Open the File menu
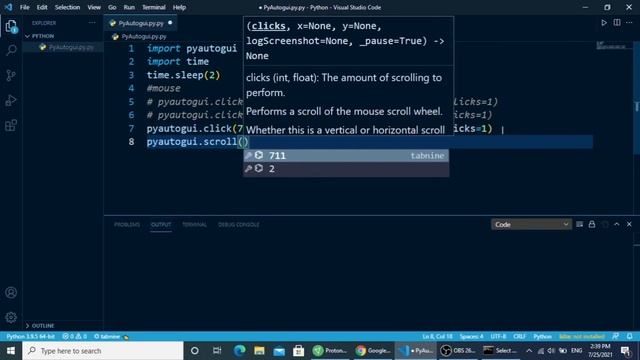640x360 pixels. [24, 7]
